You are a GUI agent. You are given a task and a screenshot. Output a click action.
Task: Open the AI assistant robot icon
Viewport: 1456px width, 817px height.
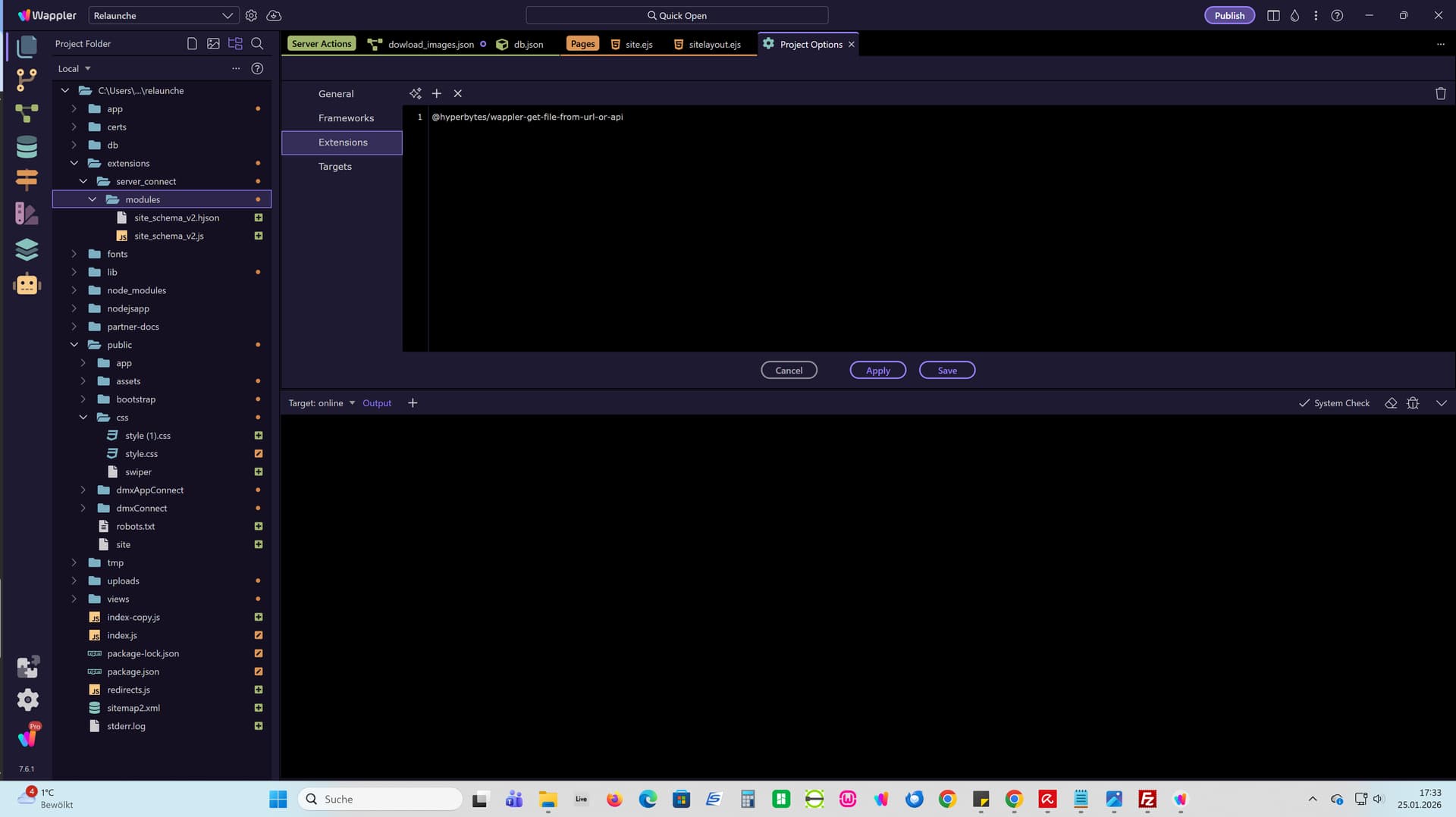tap(27, 284)
